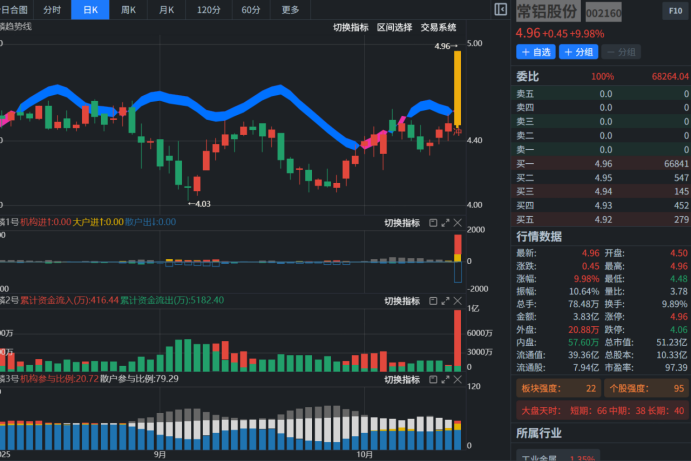
Task: Add stock to 自选 watchlist
Action: tap(536, 51)
